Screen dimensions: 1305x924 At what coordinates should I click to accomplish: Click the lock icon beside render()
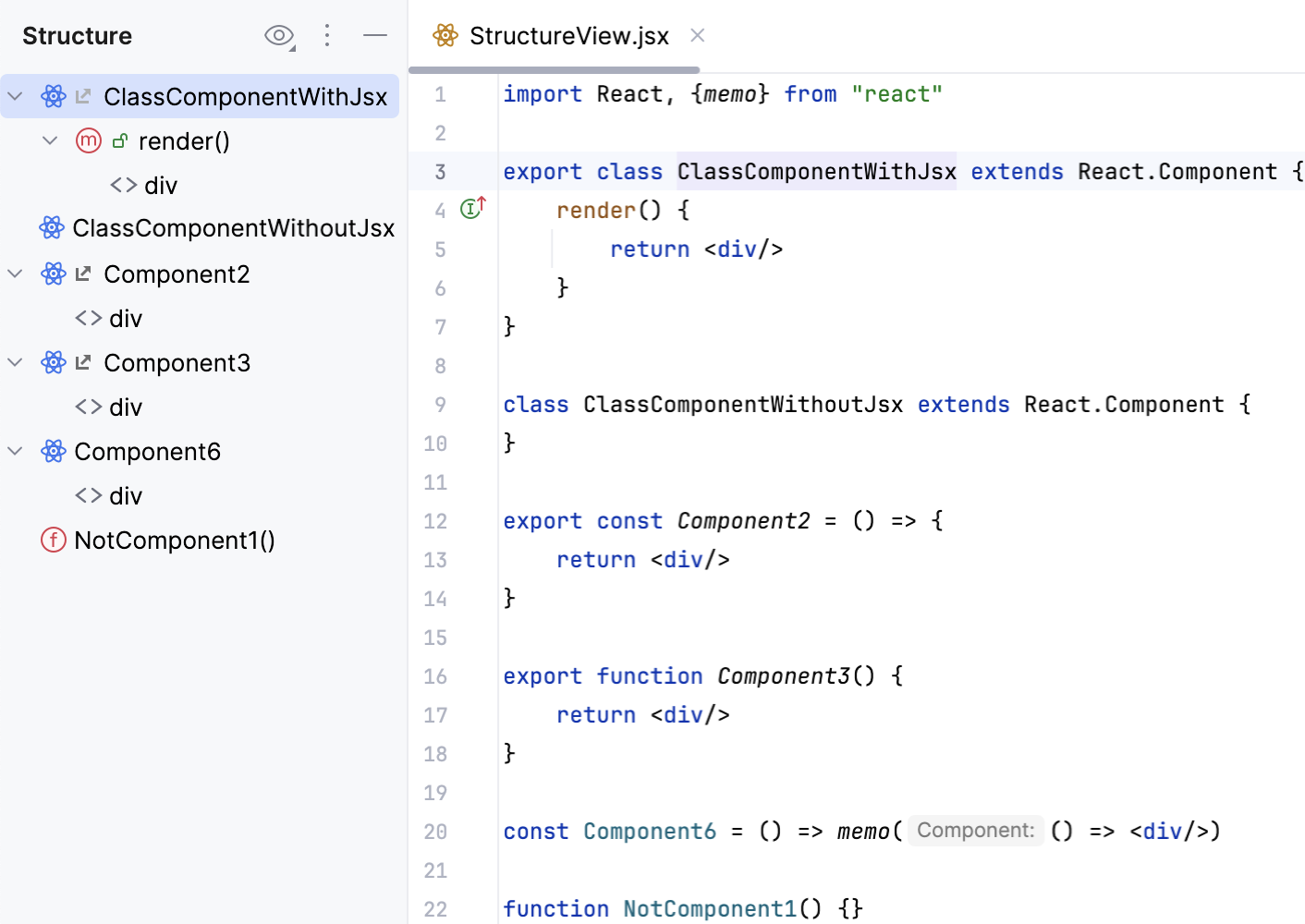[x=120, y=140]
